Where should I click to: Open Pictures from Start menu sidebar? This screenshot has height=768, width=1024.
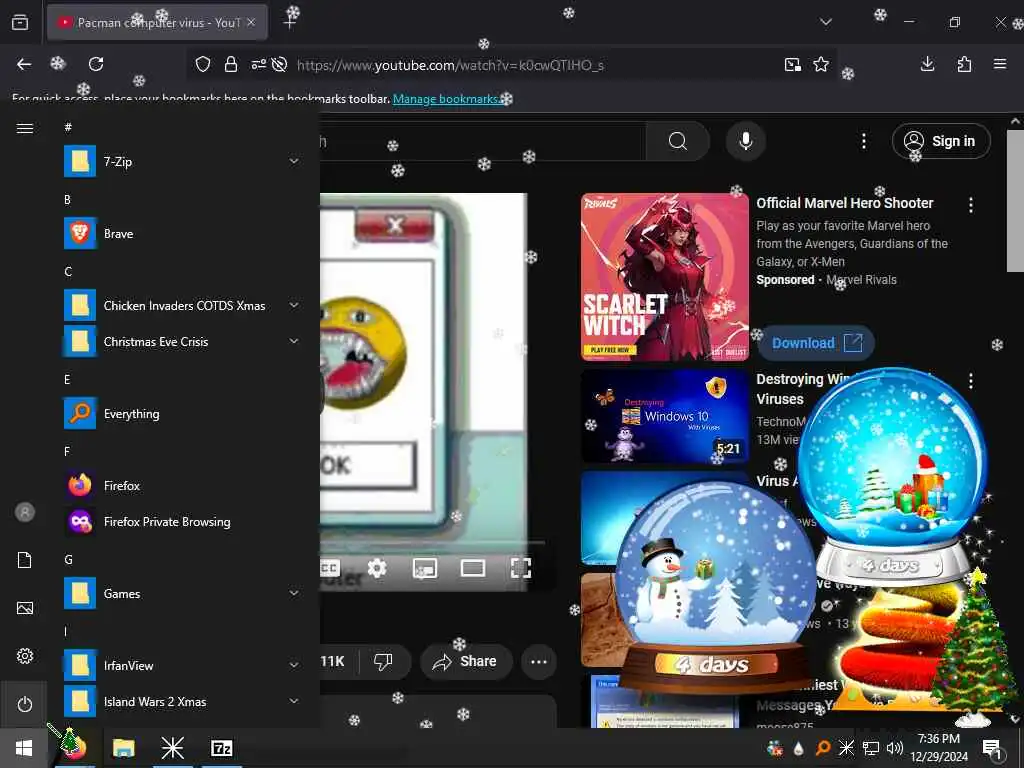click(25, 608)
